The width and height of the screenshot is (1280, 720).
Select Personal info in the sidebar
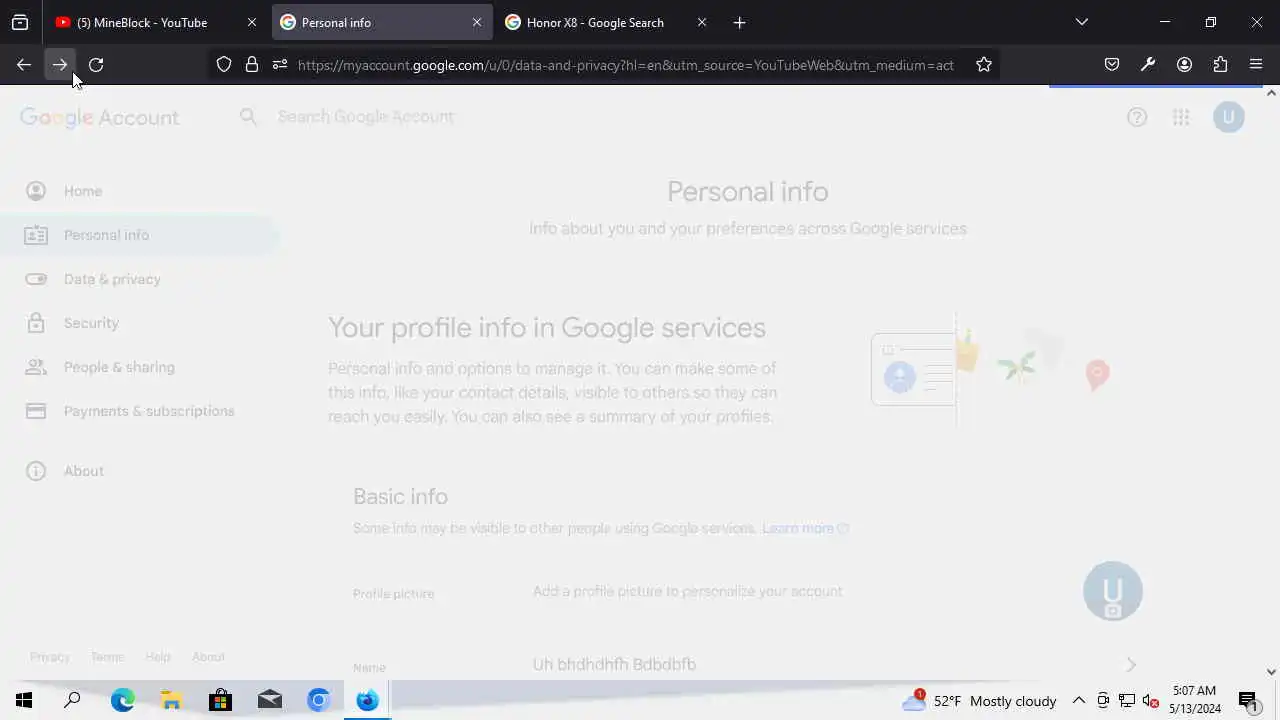140,235
